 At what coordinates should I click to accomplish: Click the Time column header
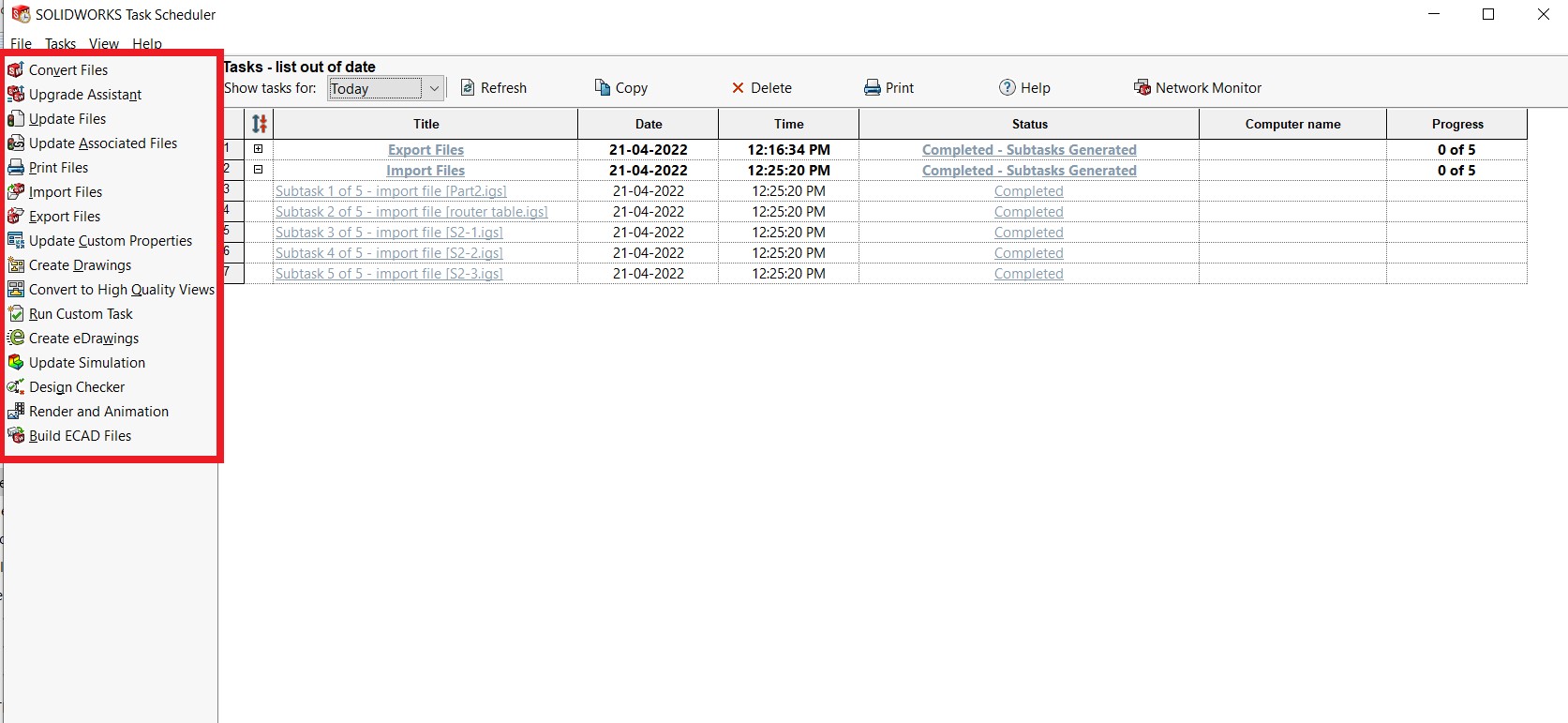pyautogui.click(x=789, y=124)
